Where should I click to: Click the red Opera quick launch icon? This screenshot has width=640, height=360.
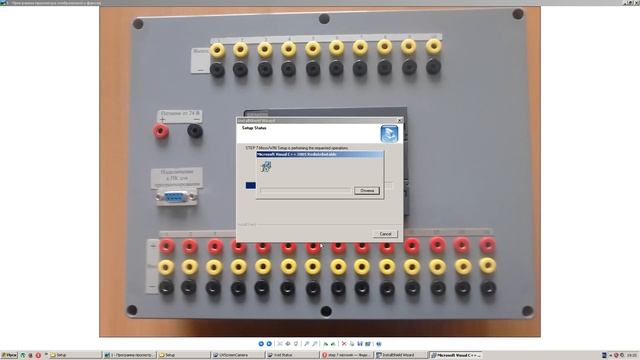point(38,355)
